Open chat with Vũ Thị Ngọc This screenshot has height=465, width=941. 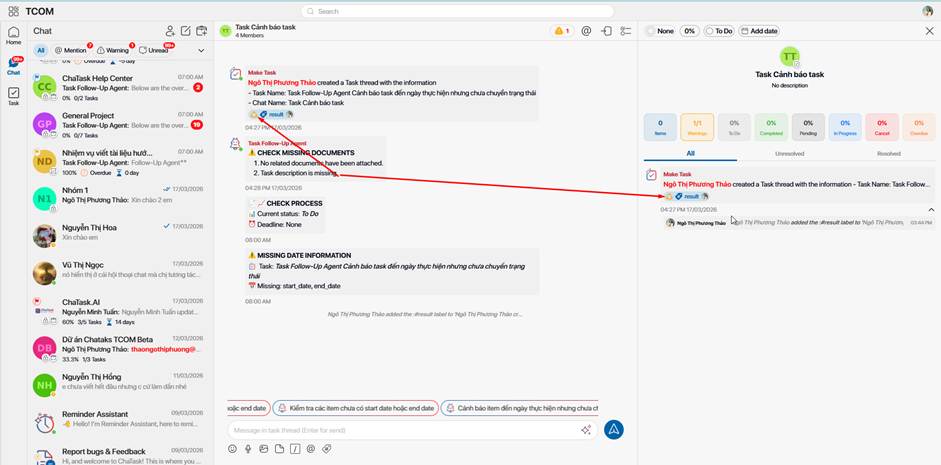(x=121, y=272)
